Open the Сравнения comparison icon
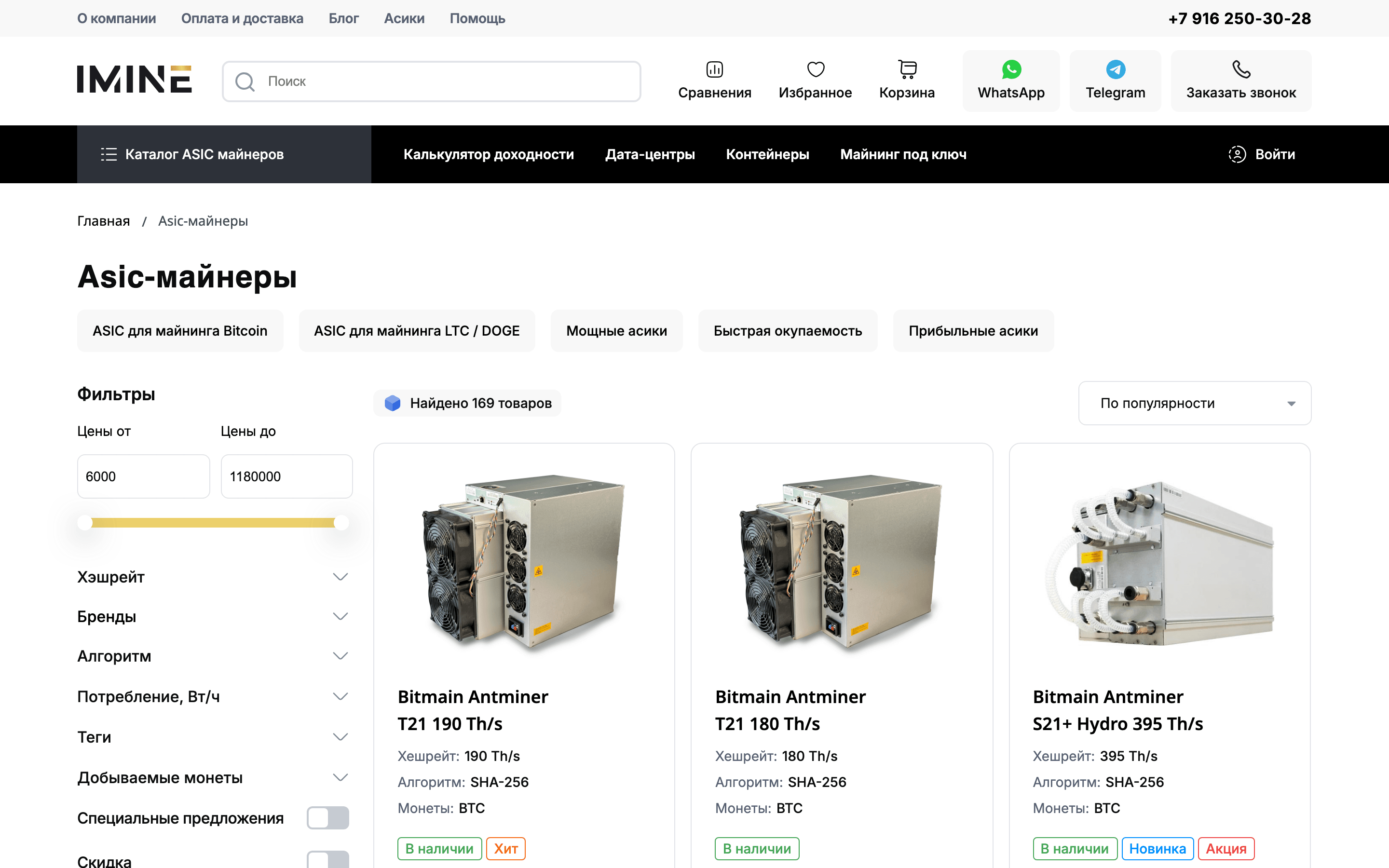The image size is (1389, 868). [x=714, y=69]
